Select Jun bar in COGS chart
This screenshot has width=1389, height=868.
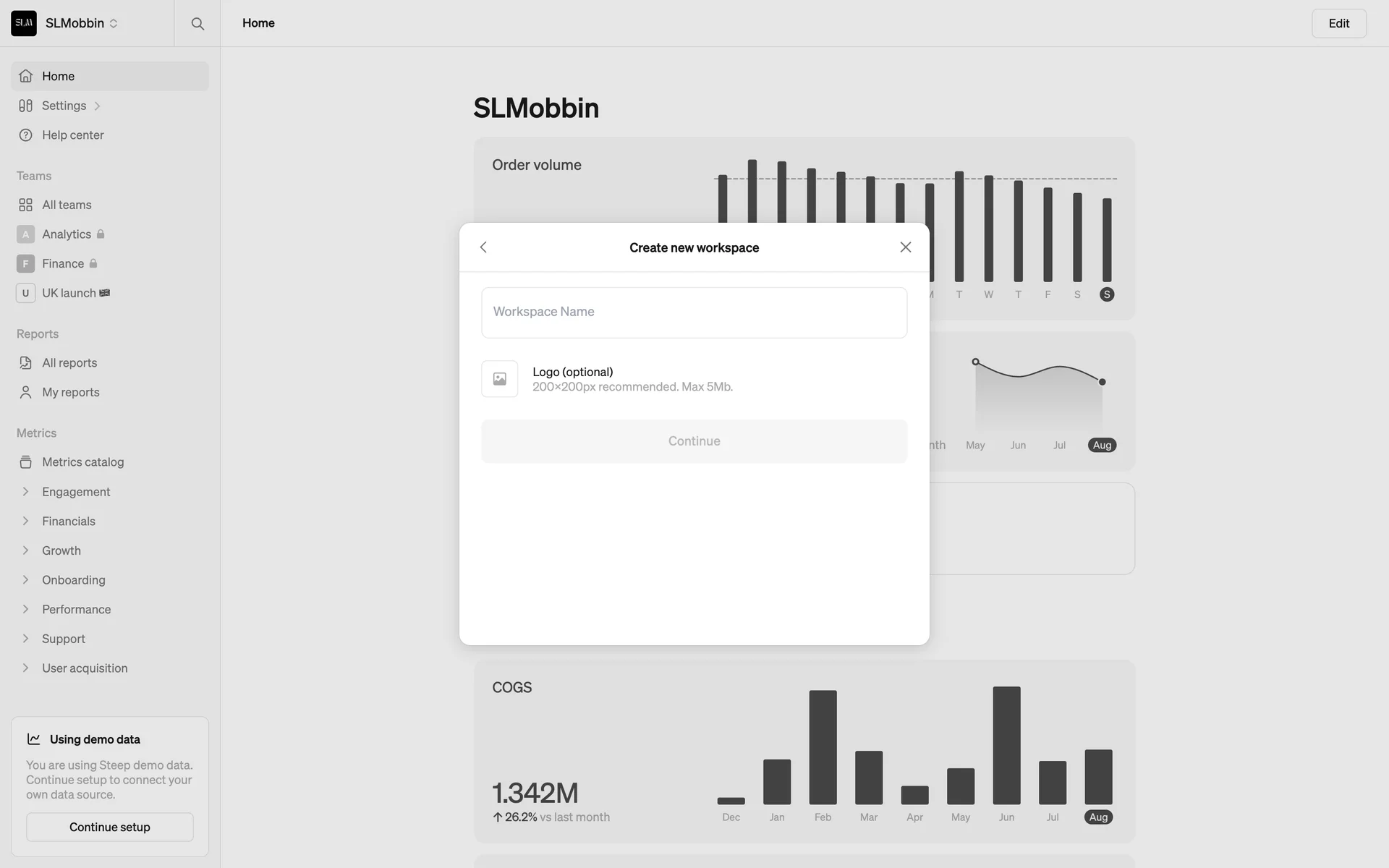point(1006,745)
